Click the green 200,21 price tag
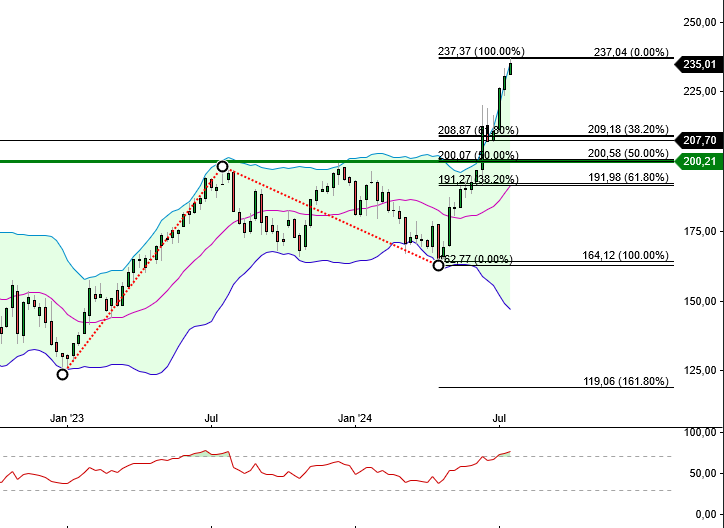 coord(699,162)
